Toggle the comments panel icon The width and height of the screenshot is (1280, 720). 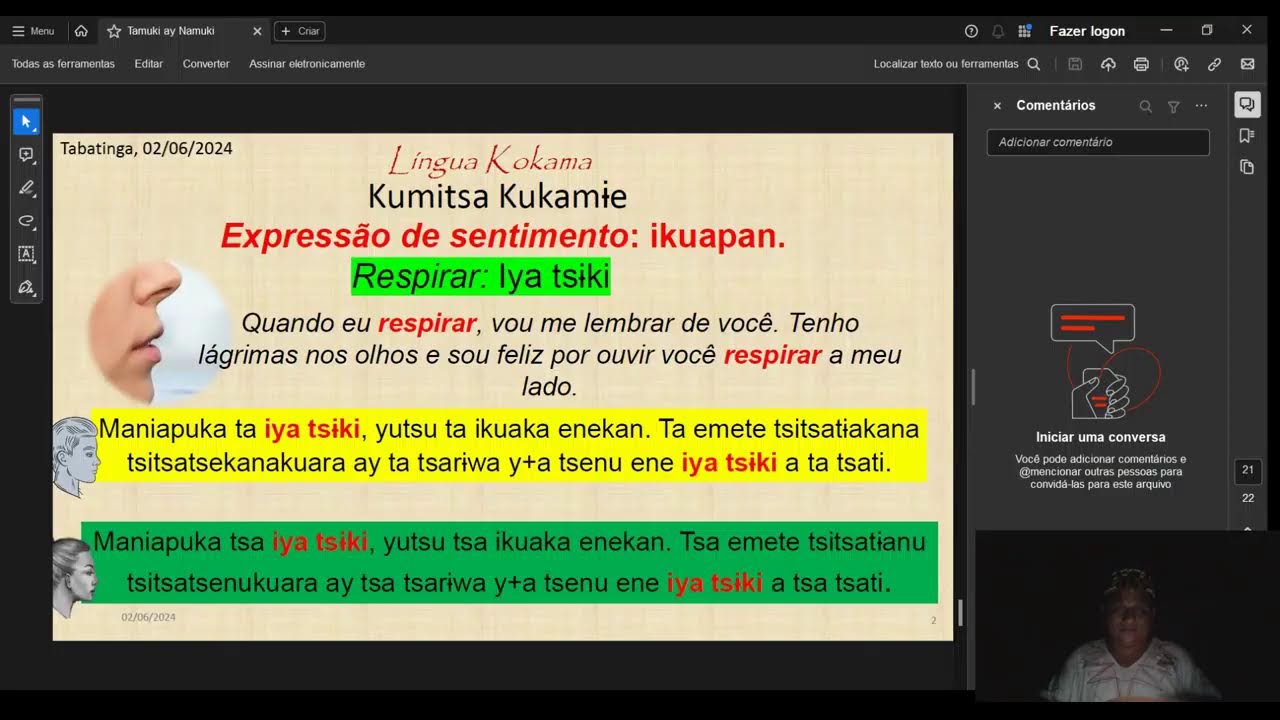(1247, 104)
